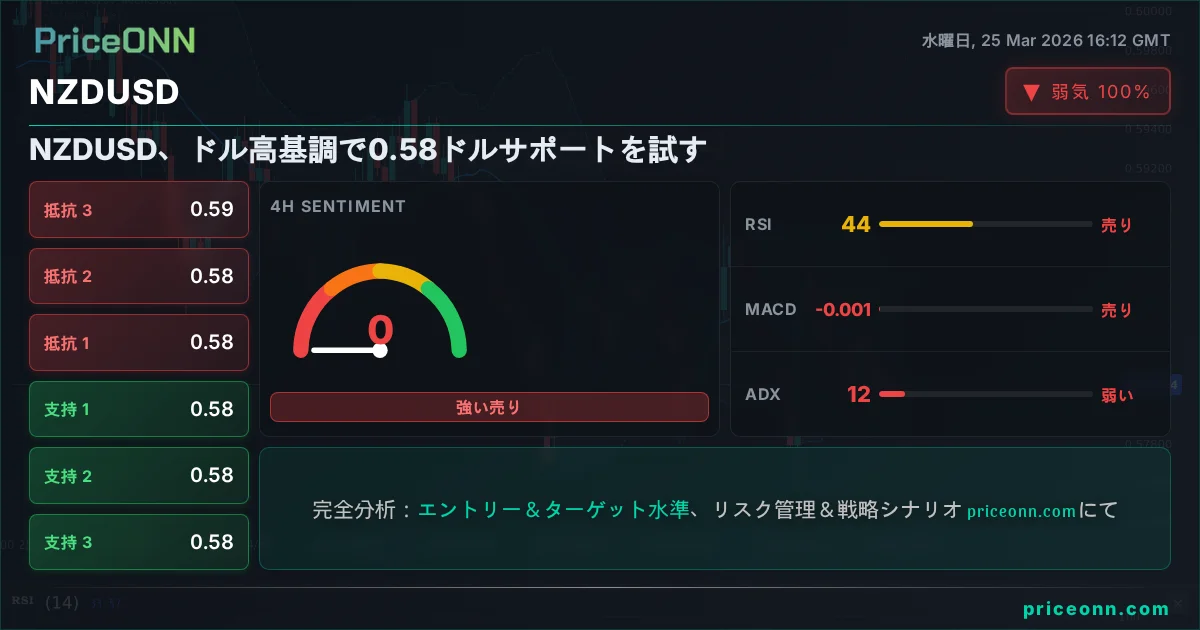Click the MACD indicator bar

coord(985,310)
